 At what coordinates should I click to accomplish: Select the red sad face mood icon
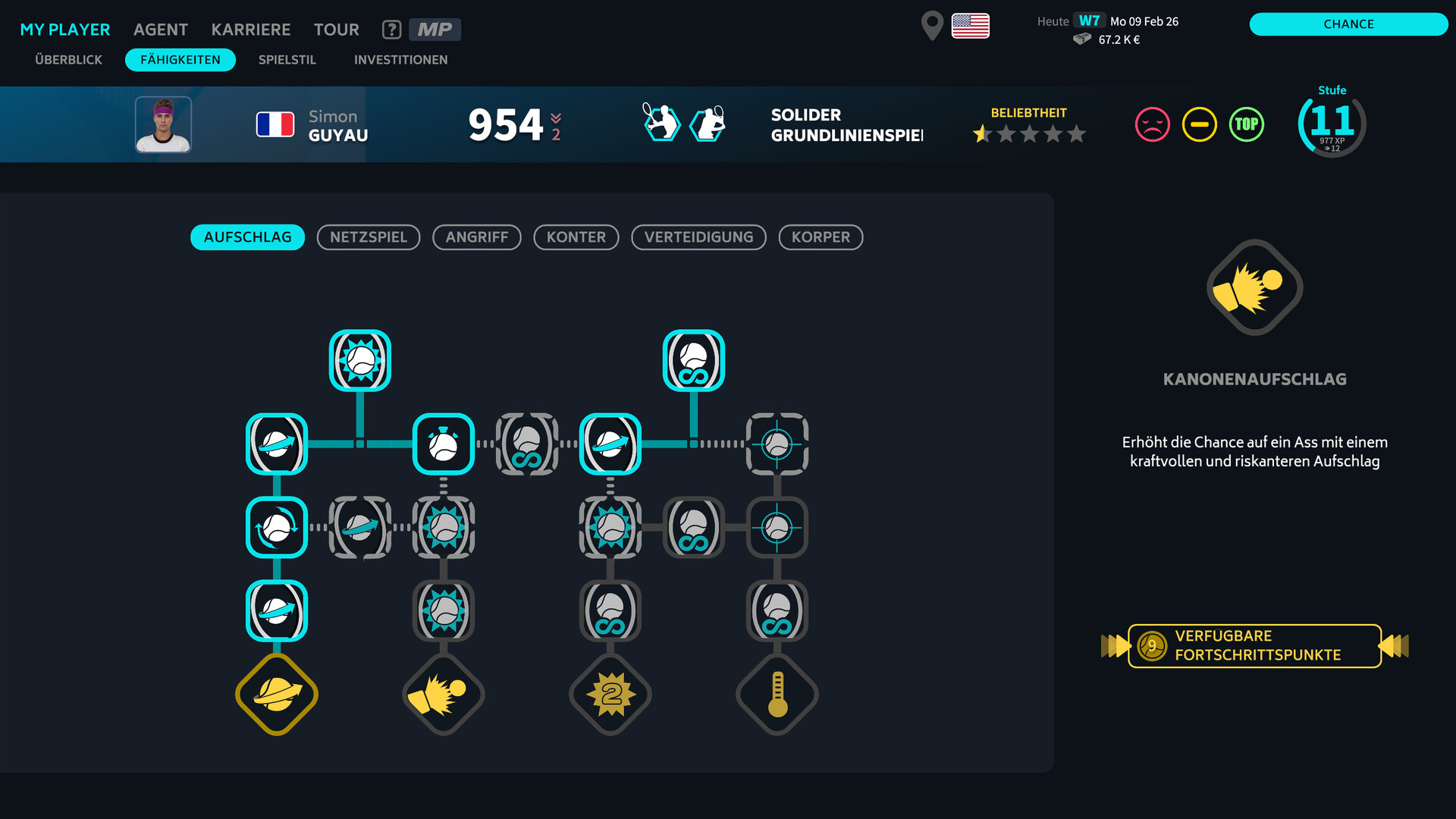pos(1153,124)
